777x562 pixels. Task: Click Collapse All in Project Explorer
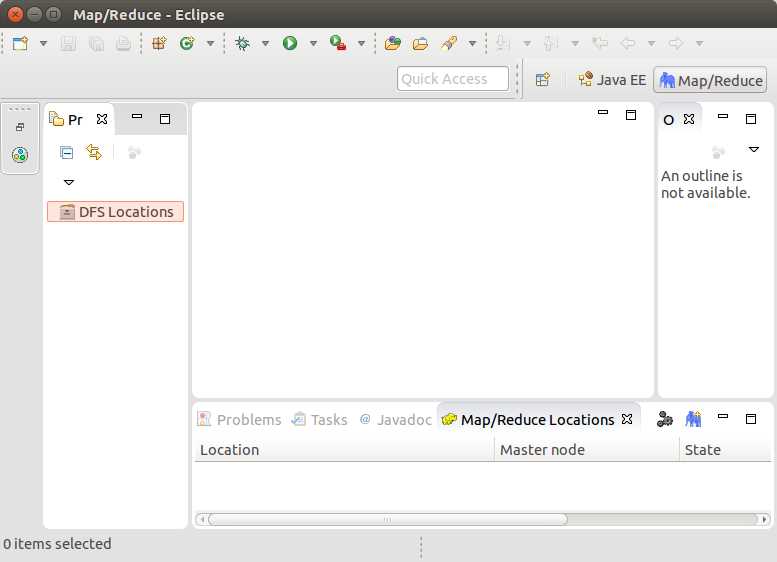click(x=66, y=152)
